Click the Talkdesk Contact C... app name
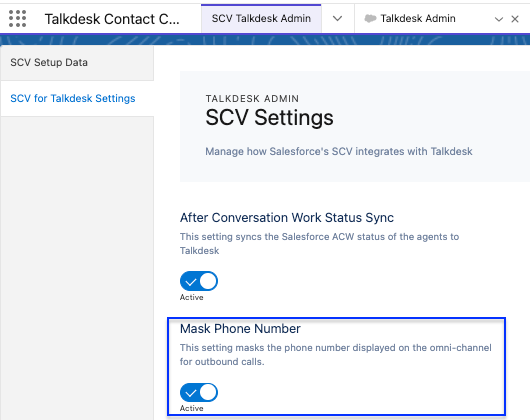530x420 pixels. coord(112,19)
